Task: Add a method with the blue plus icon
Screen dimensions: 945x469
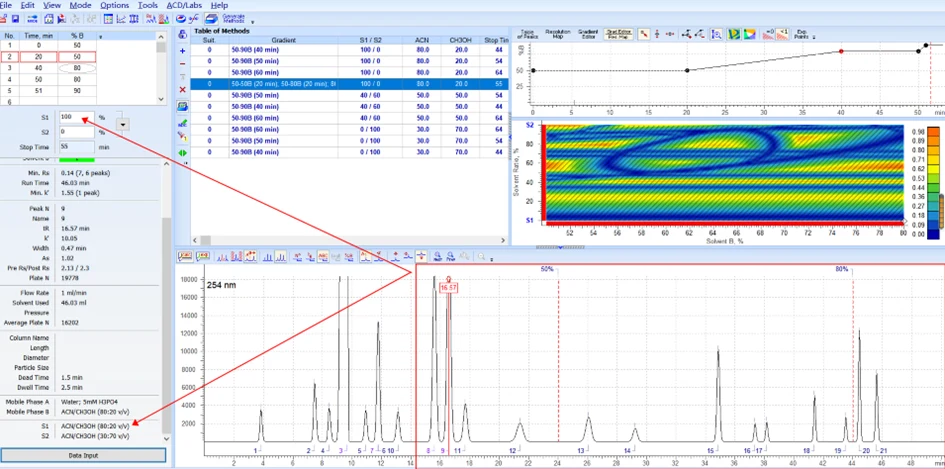Action: tap(183, 51)
